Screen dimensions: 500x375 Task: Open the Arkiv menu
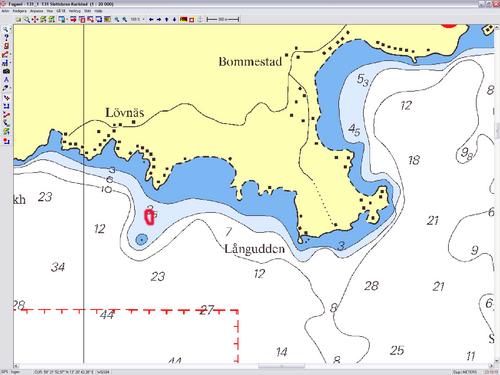point(5,11)
